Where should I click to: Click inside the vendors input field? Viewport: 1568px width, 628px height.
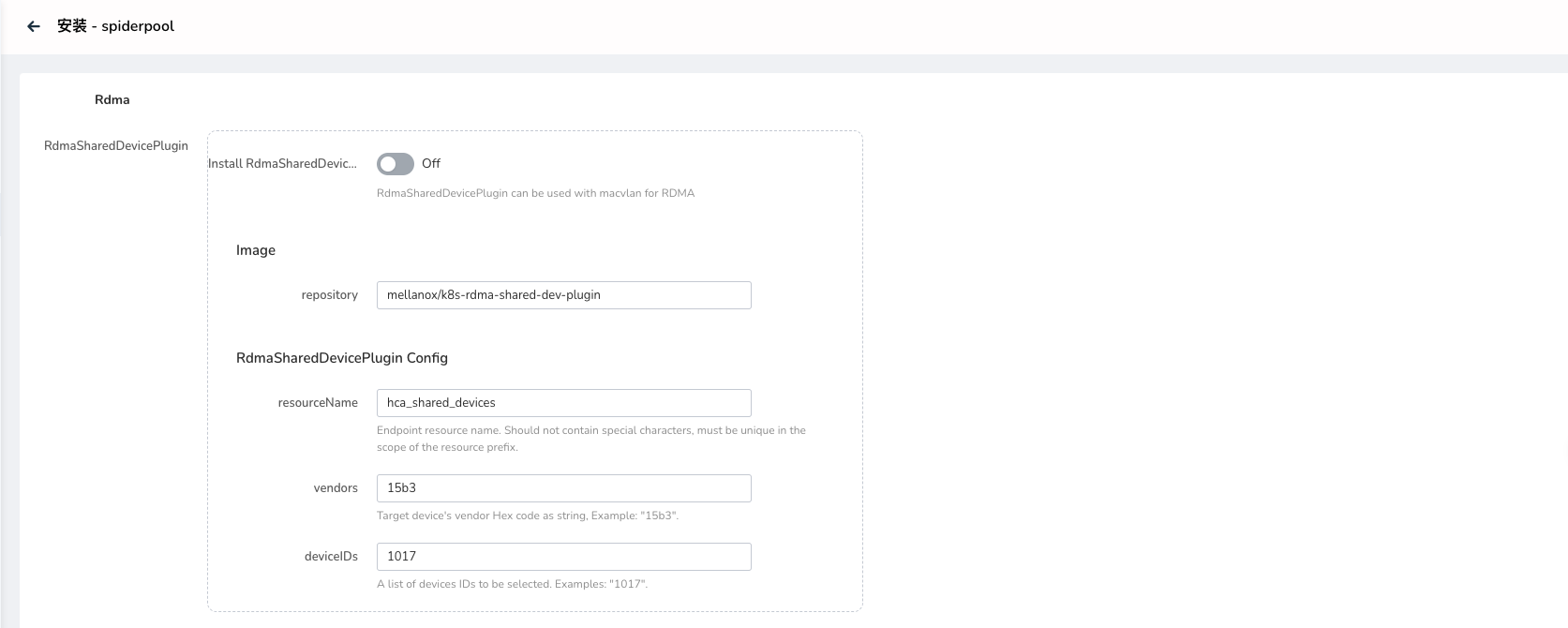point(563,488)
